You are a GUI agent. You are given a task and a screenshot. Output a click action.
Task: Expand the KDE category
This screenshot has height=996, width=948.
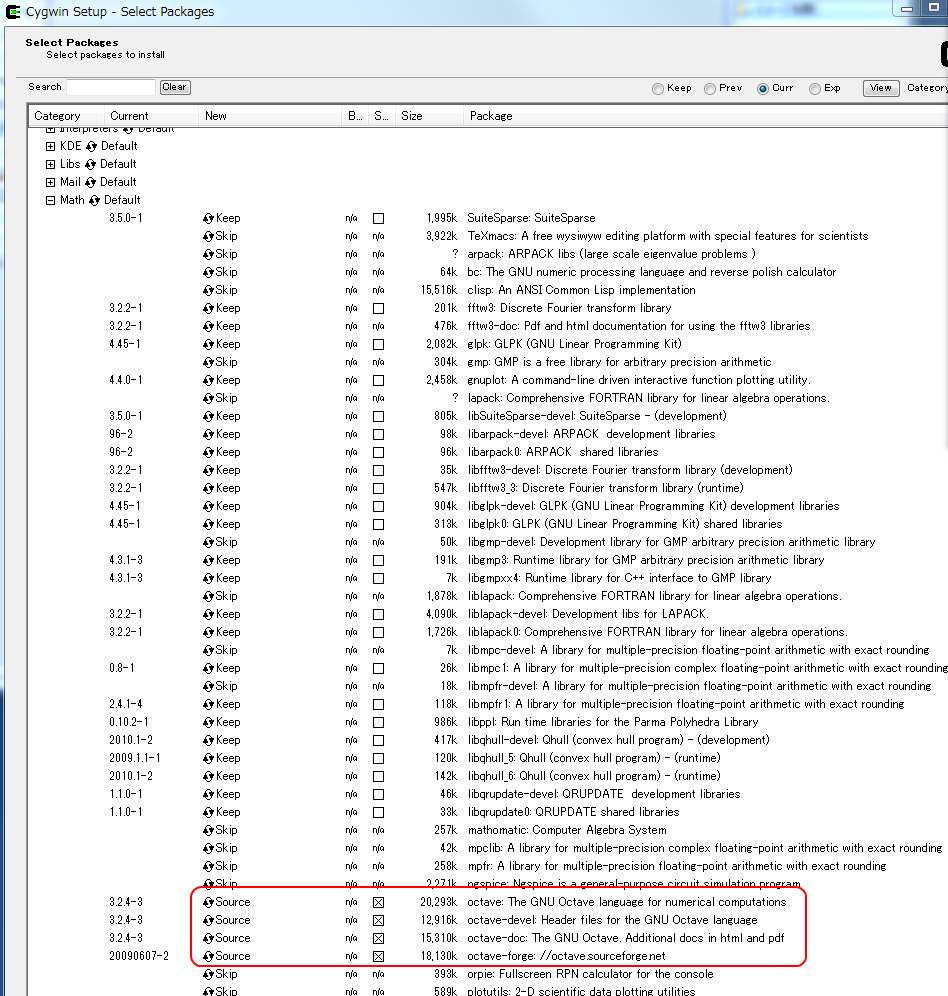[50, 147]
